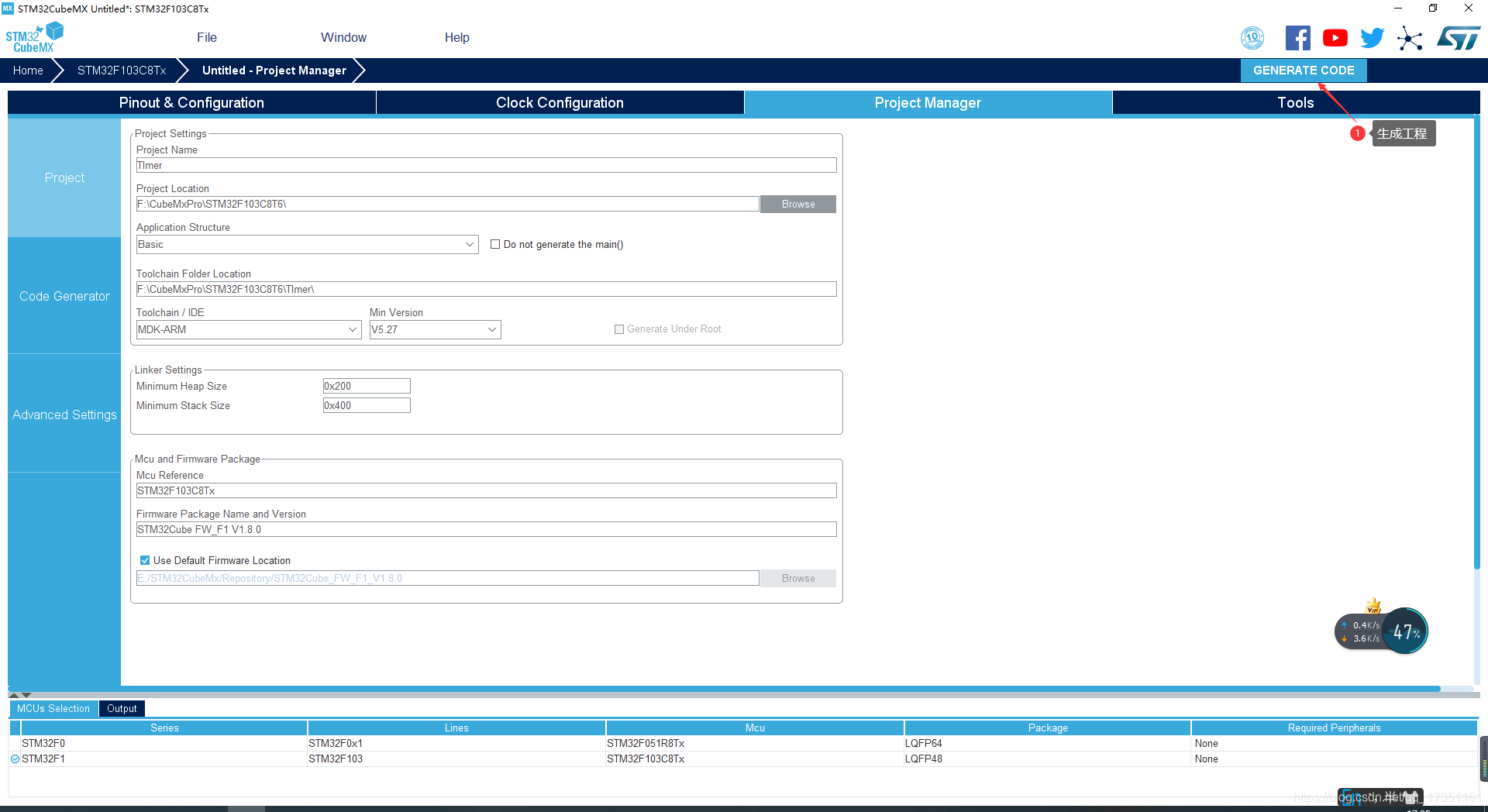The width and height of the screenshot is (1488, 812).
Task: Open the Window menu
Action: point(343,37)
